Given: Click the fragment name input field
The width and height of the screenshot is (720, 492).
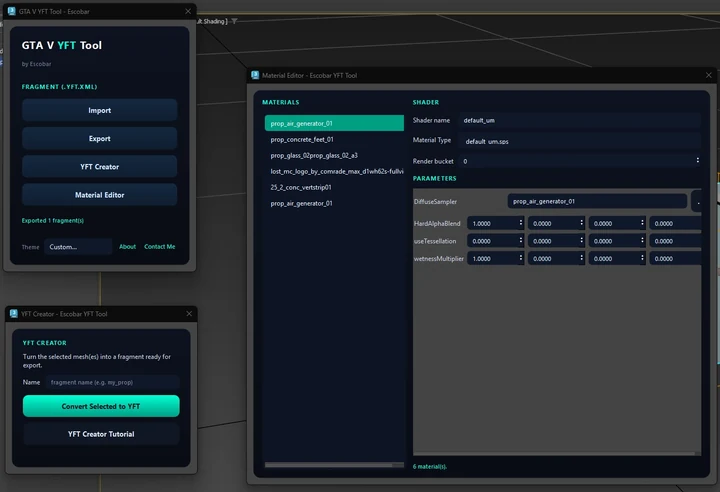Looking at the screenshot, I should [x=112, y=382].
